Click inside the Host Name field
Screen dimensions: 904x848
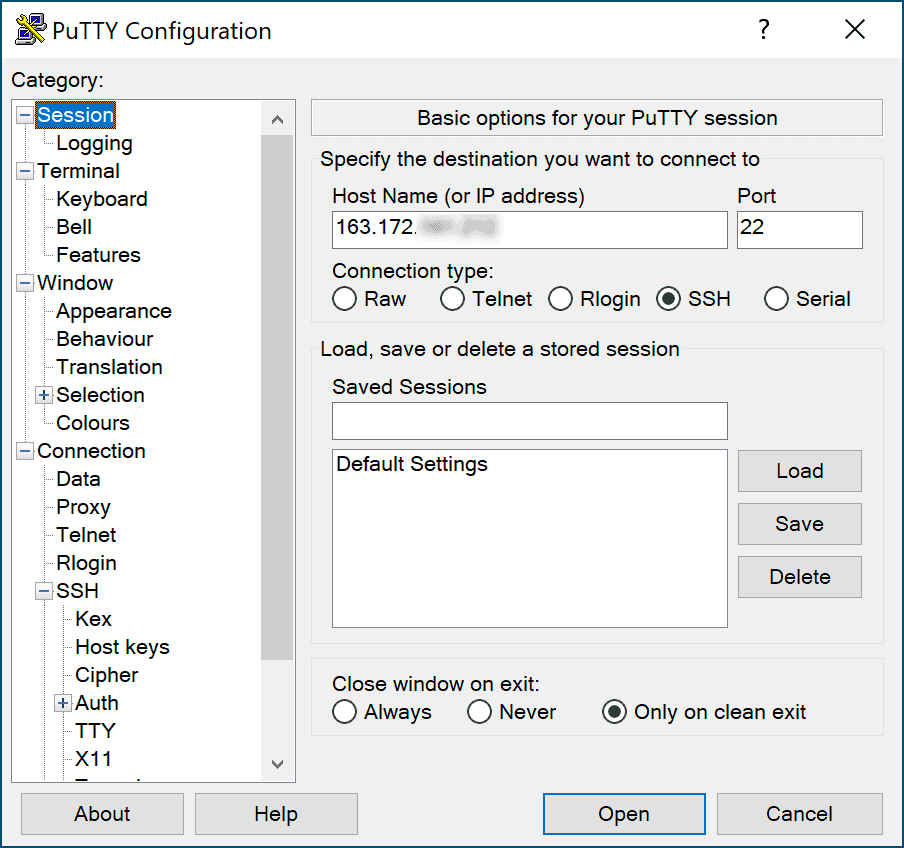(x=529, y=230)
